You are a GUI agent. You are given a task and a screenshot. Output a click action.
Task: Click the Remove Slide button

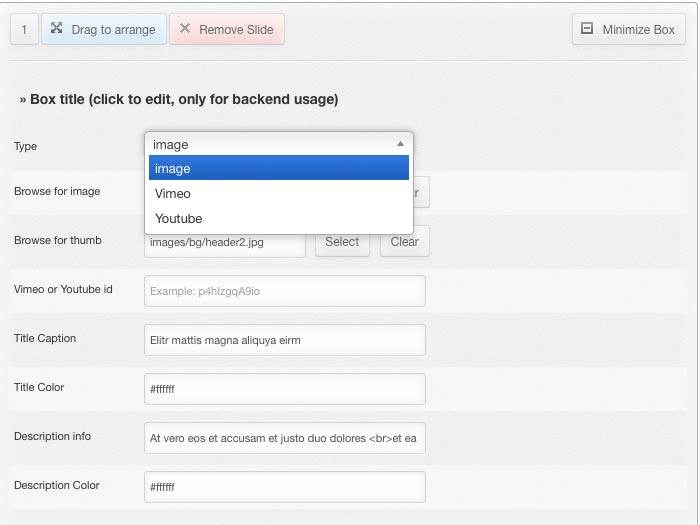(227, 29)
